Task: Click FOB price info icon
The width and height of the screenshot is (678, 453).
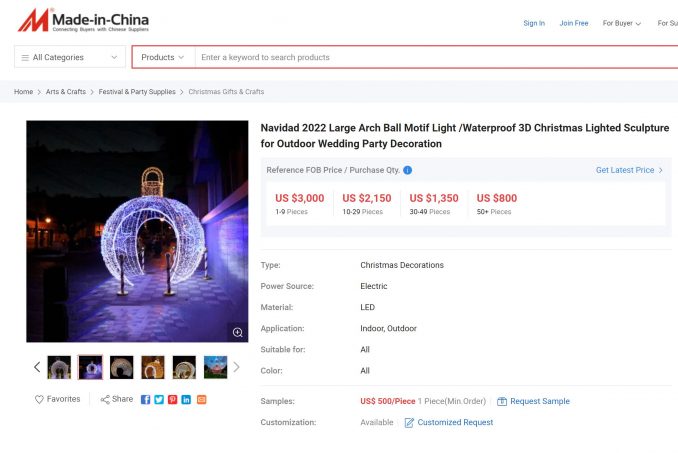Action: 408,170
